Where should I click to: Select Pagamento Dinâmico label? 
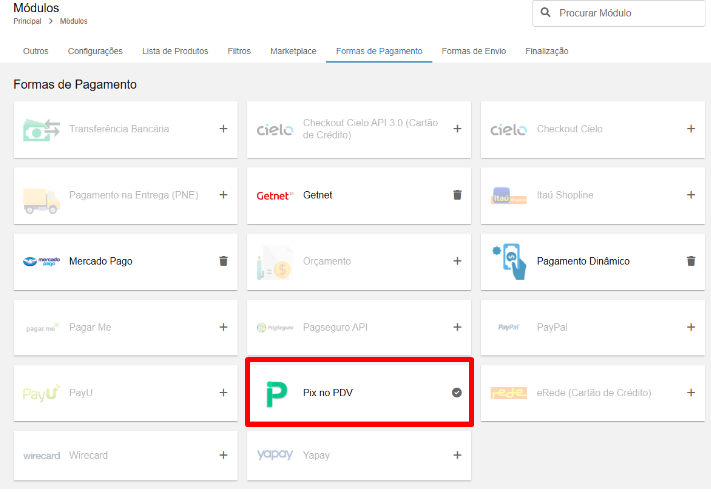point(583,261)
